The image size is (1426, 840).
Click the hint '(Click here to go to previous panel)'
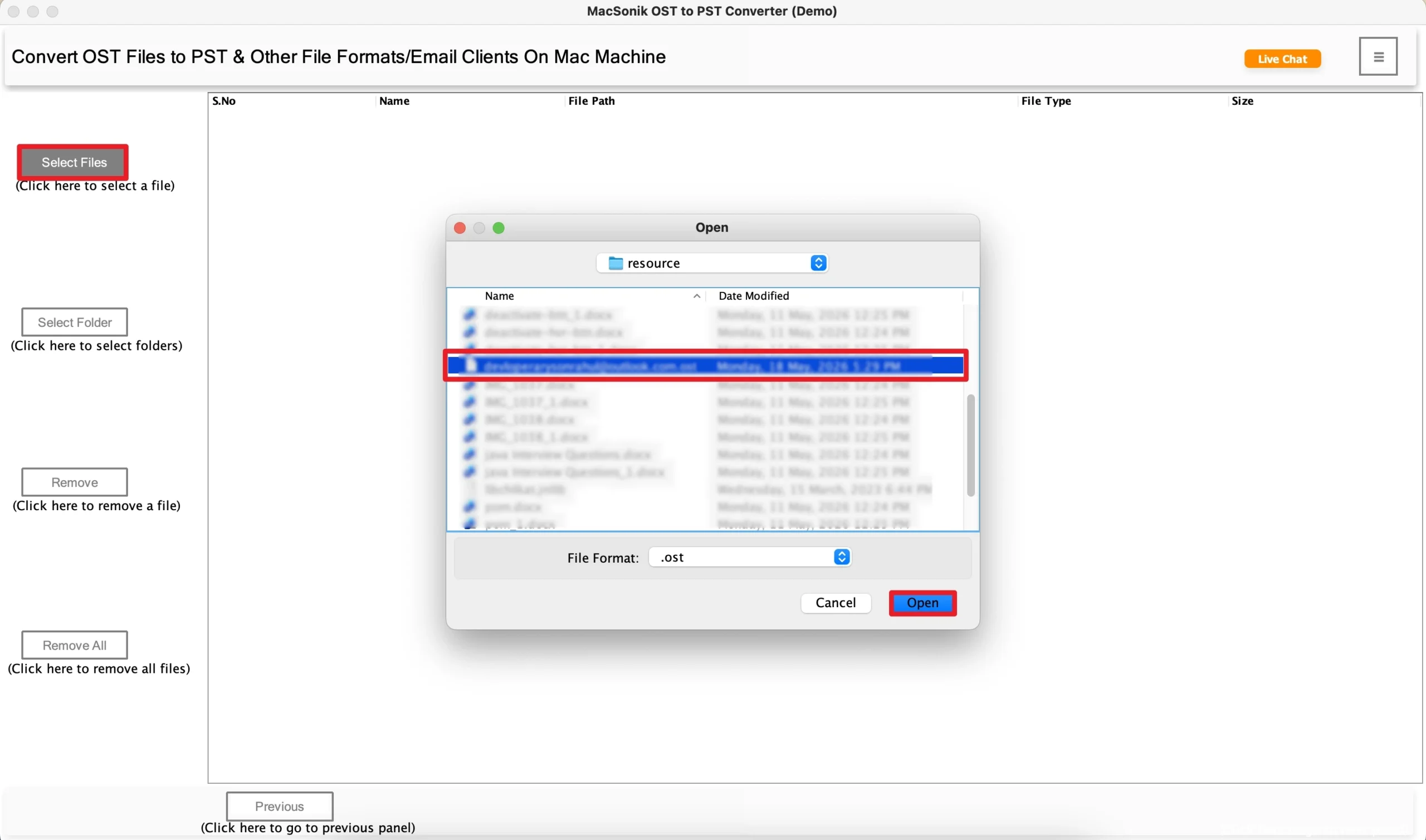[x=308, y=828]
